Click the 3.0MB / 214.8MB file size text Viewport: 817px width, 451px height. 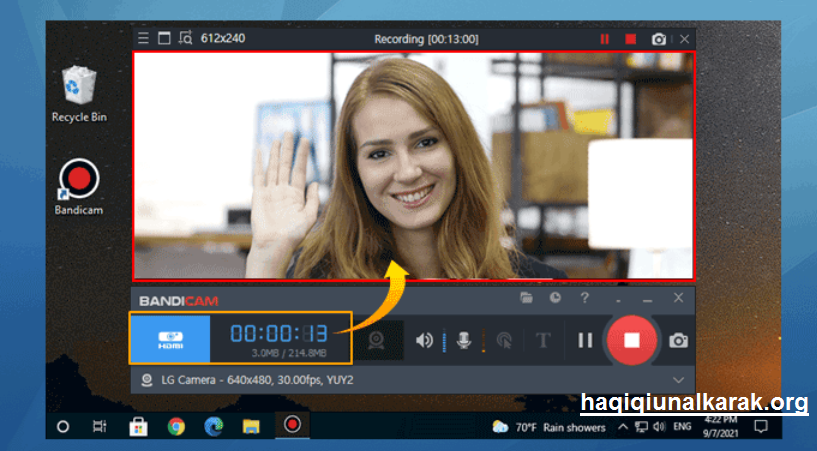(x=289, y=353)
